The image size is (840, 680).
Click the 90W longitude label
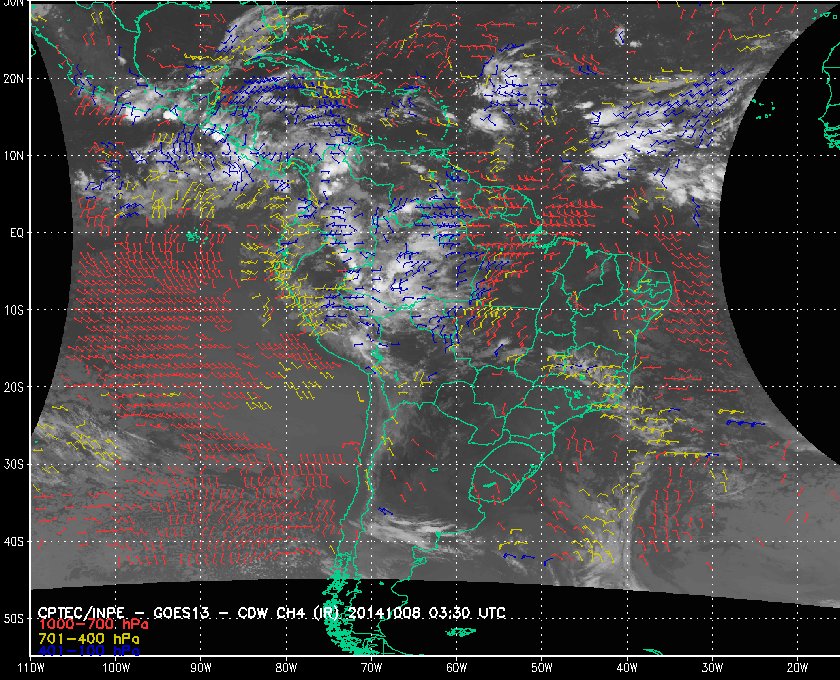click(201, 667)
